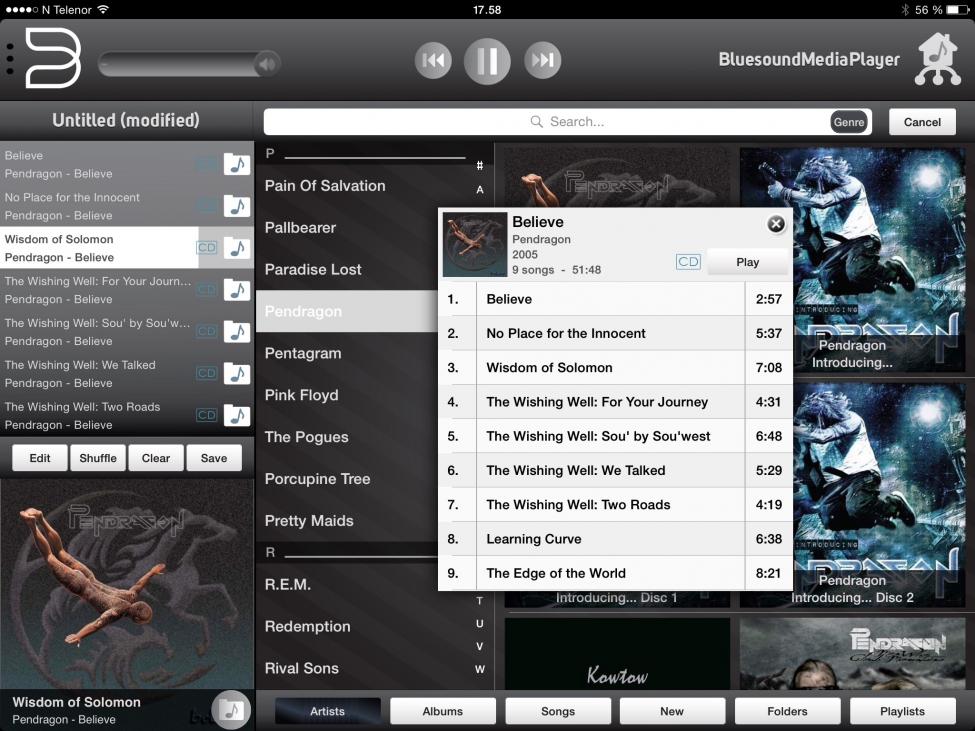Tap music note icon for Believe queue row

point(237,164)
